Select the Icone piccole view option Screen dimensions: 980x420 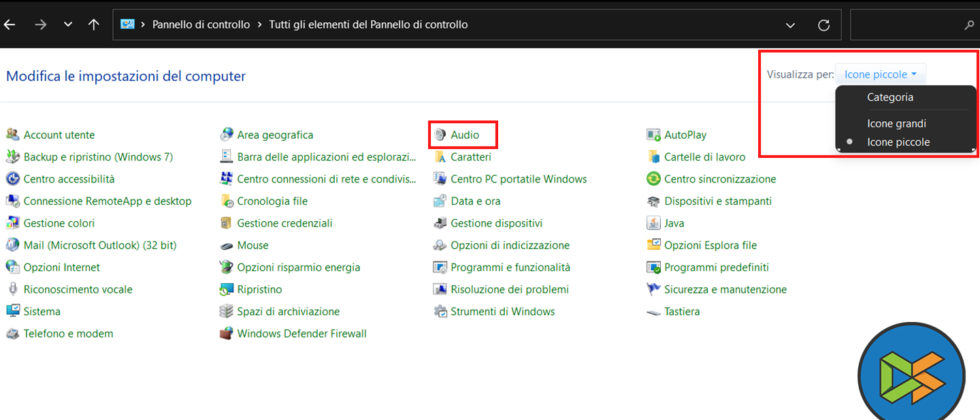pyautogui.click(x=898, y=142)
